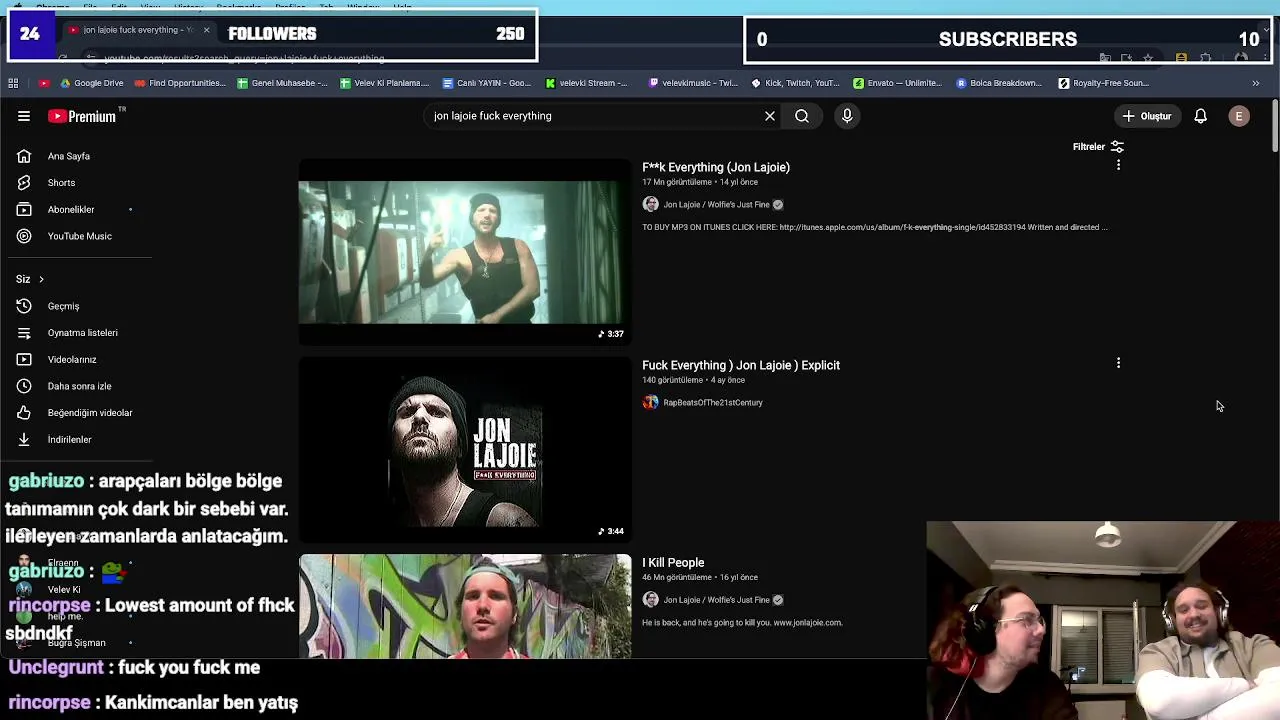Open F**k Everything (Jon Lajoie) title link
This screenshot has width=1280, height=720.
(716, 167)
